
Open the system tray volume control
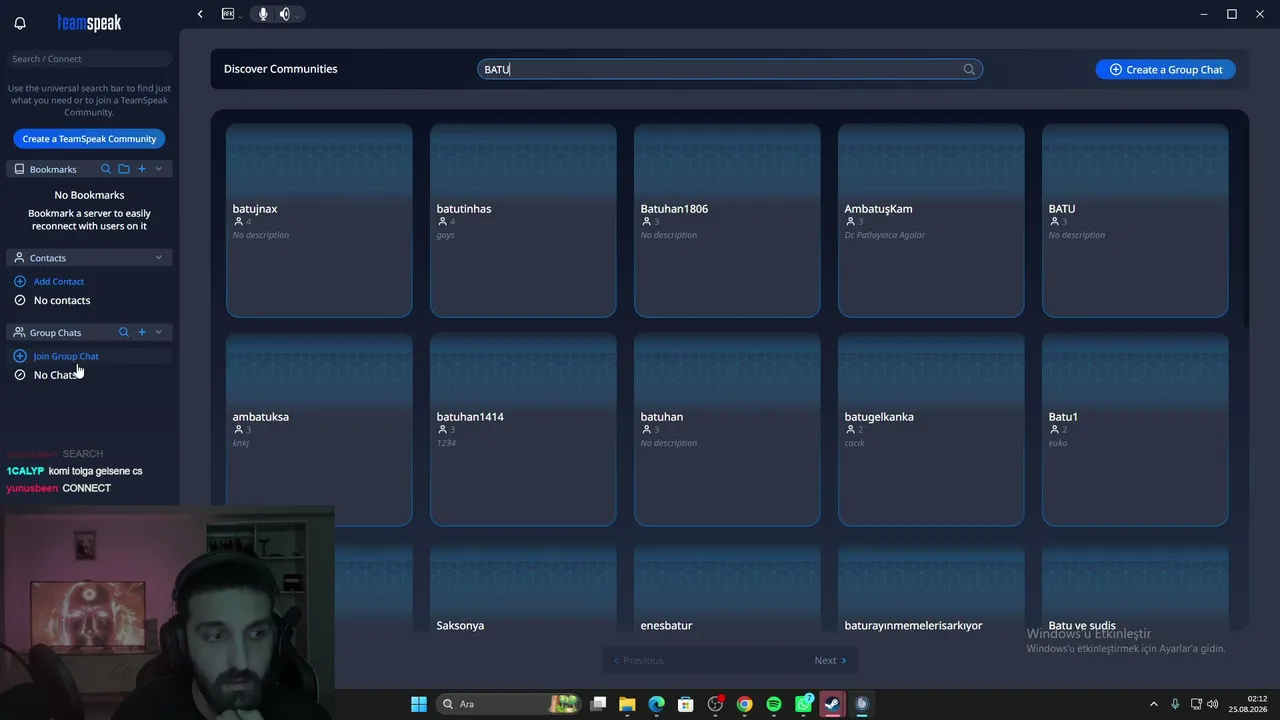(x=1213, y=704)
